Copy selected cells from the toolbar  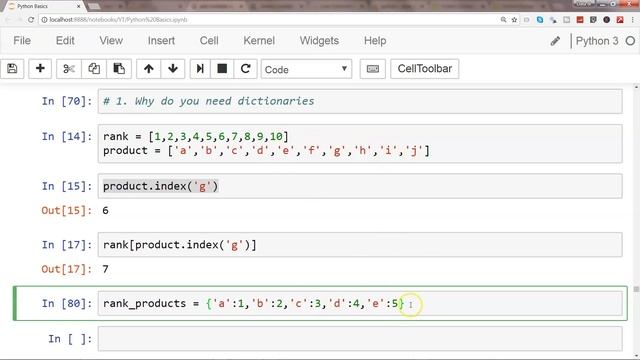[94, 69]
